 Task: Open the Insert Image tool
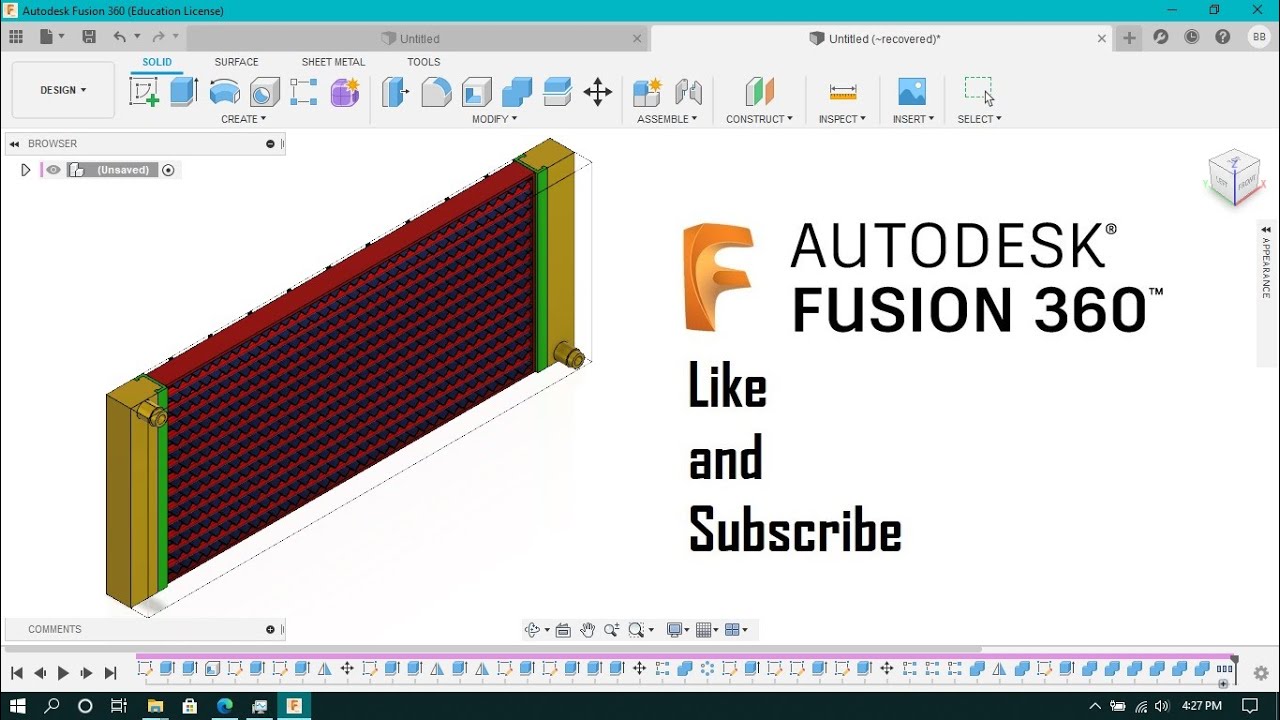[912, 92]
